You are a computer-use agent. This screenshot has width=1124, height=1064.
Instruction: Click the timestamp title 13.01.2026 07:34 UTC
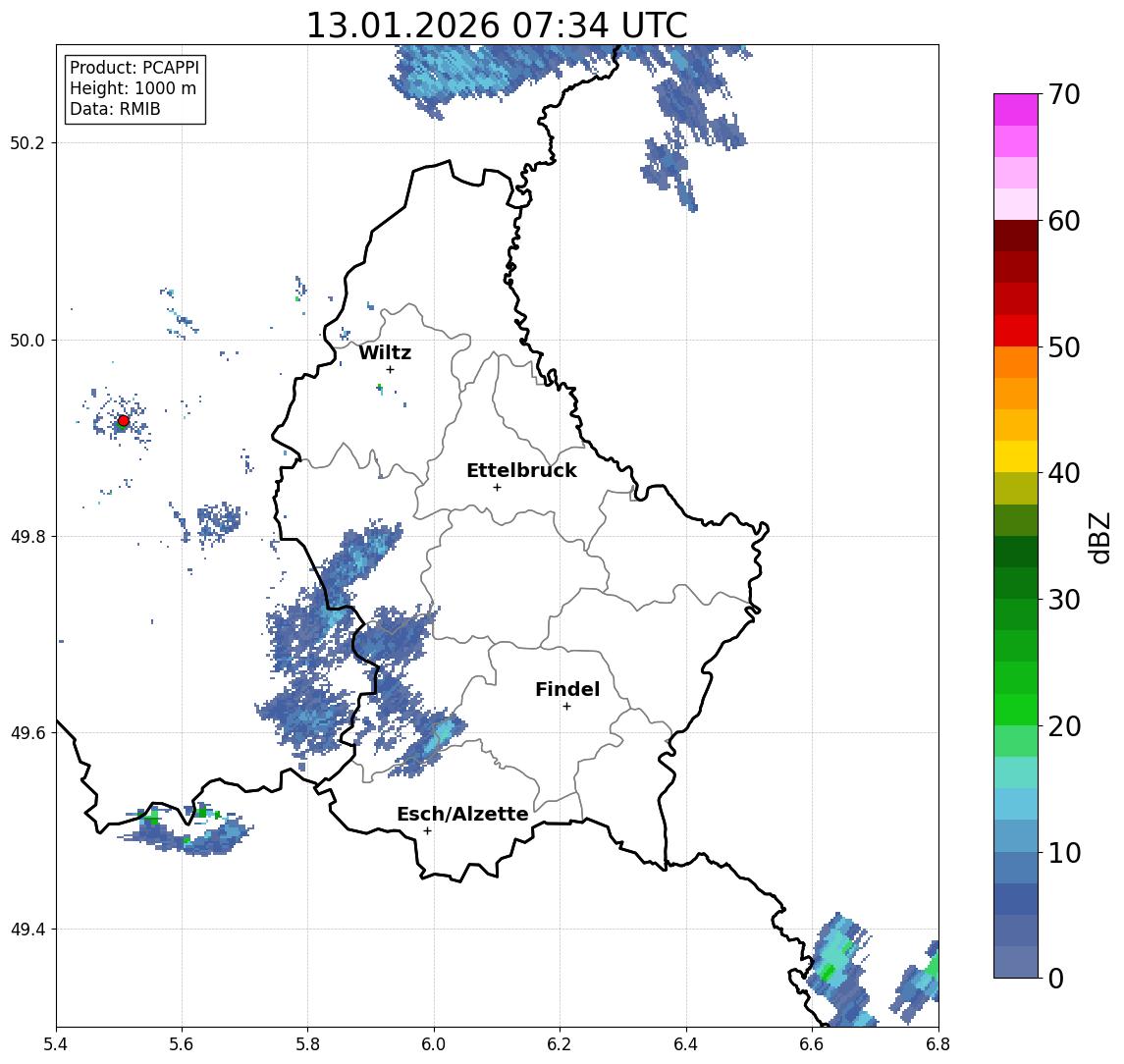click(x=497, y=26)
